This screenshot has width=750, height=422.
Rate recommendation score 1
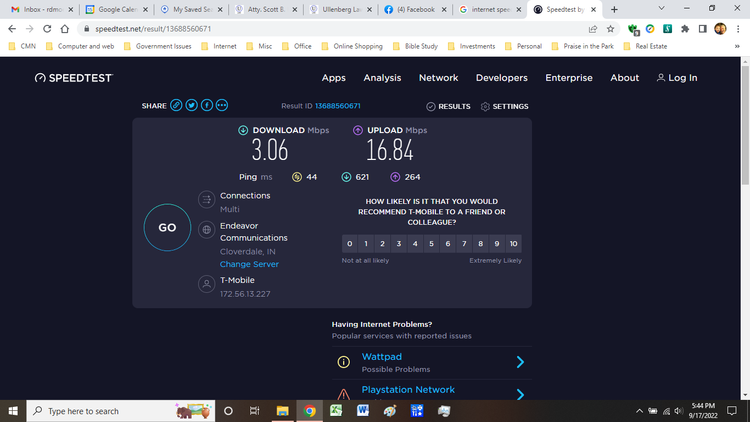pyautogui.click(x=366, y=244)
